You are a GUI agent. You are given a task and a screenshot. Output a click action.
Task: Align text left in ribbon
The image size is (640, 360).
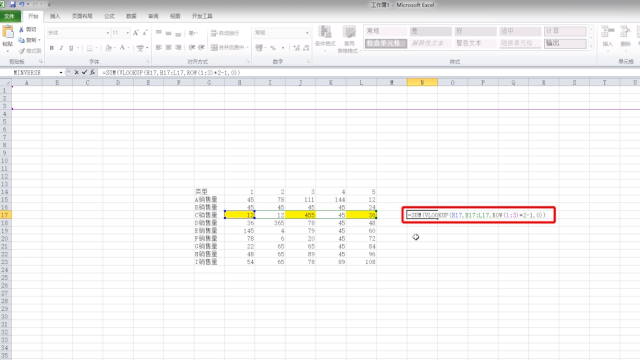pos(159,48)
